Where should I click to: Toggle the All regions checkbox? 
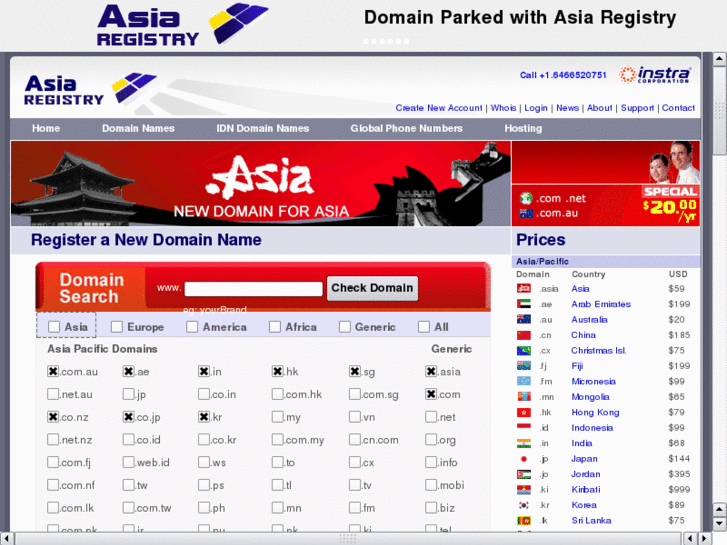click(x=424, y=327)
